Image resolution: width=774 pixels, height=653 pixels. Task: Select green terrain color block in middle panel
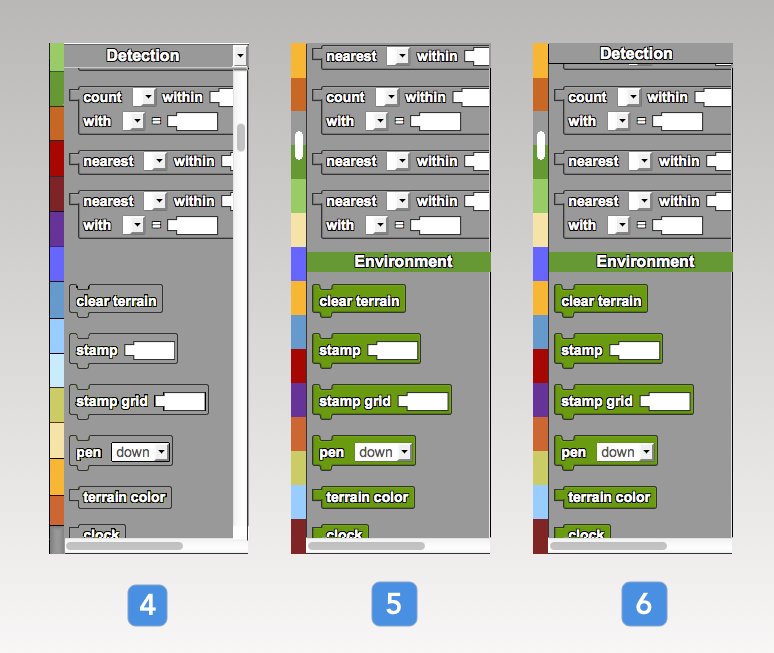click(x=363, y=497)
